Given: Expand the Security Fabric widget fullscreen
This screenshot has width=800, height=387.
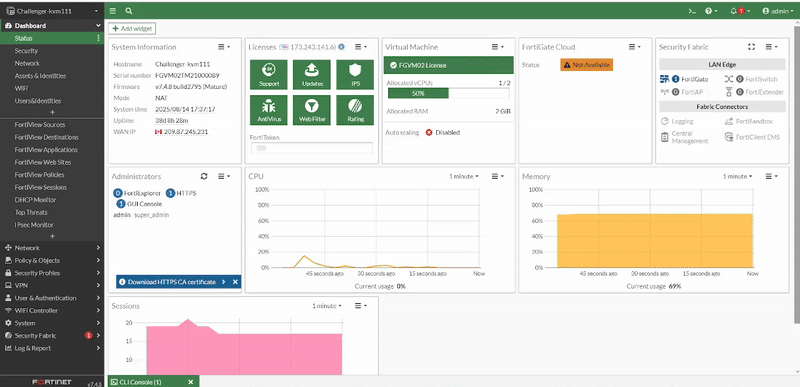Looking at the screenshot, I should pos(751,47).
